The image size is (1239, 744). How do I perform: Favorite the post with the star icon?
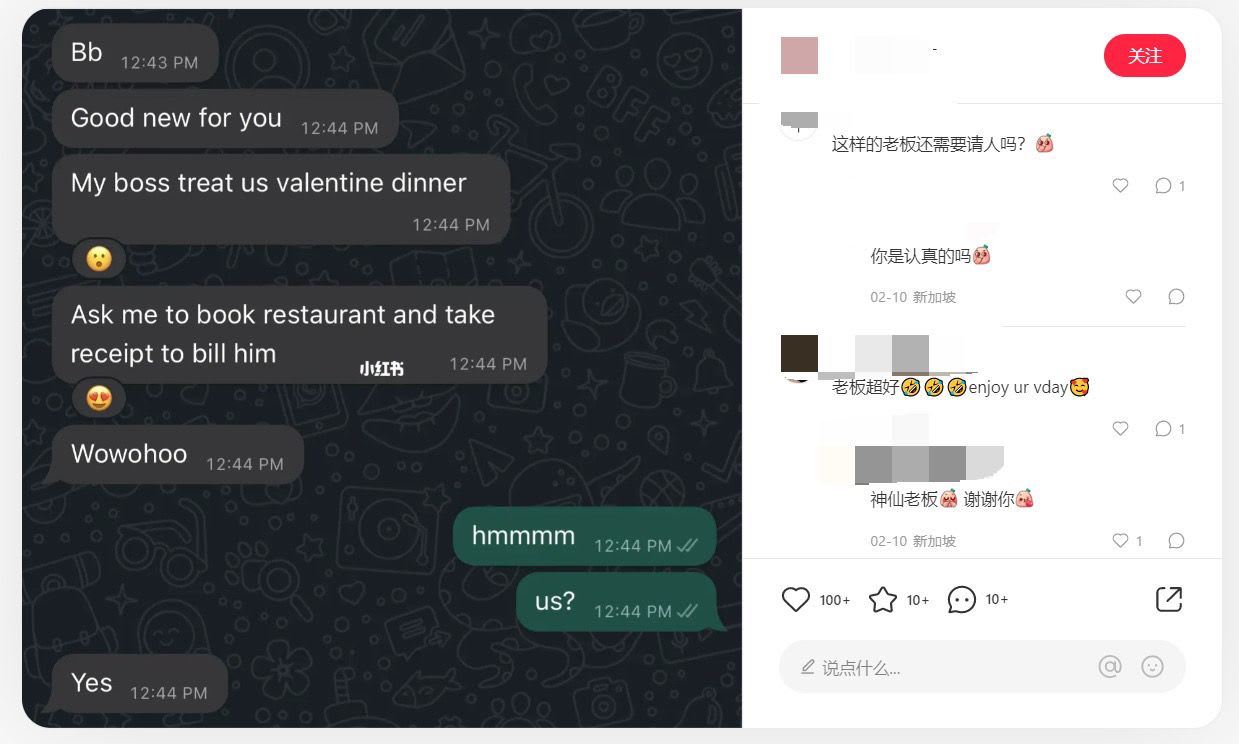click(883, 599)
